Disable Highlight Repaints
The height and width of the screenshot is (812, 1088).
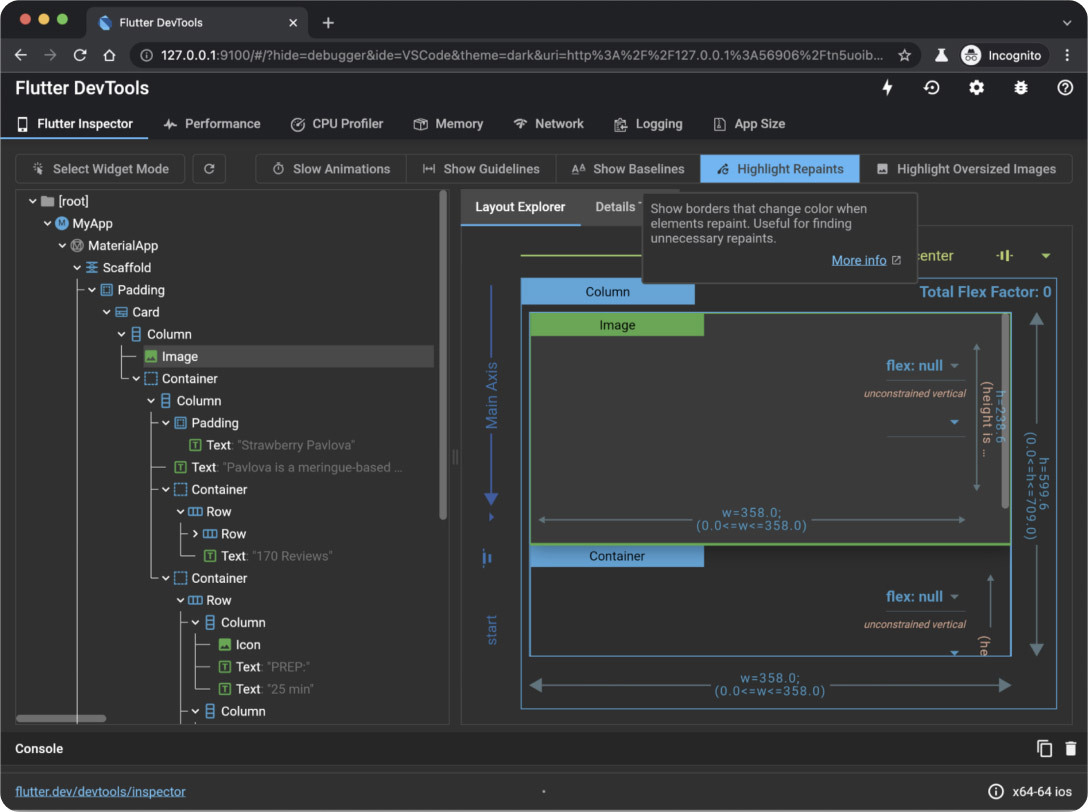tap(779, 169)
